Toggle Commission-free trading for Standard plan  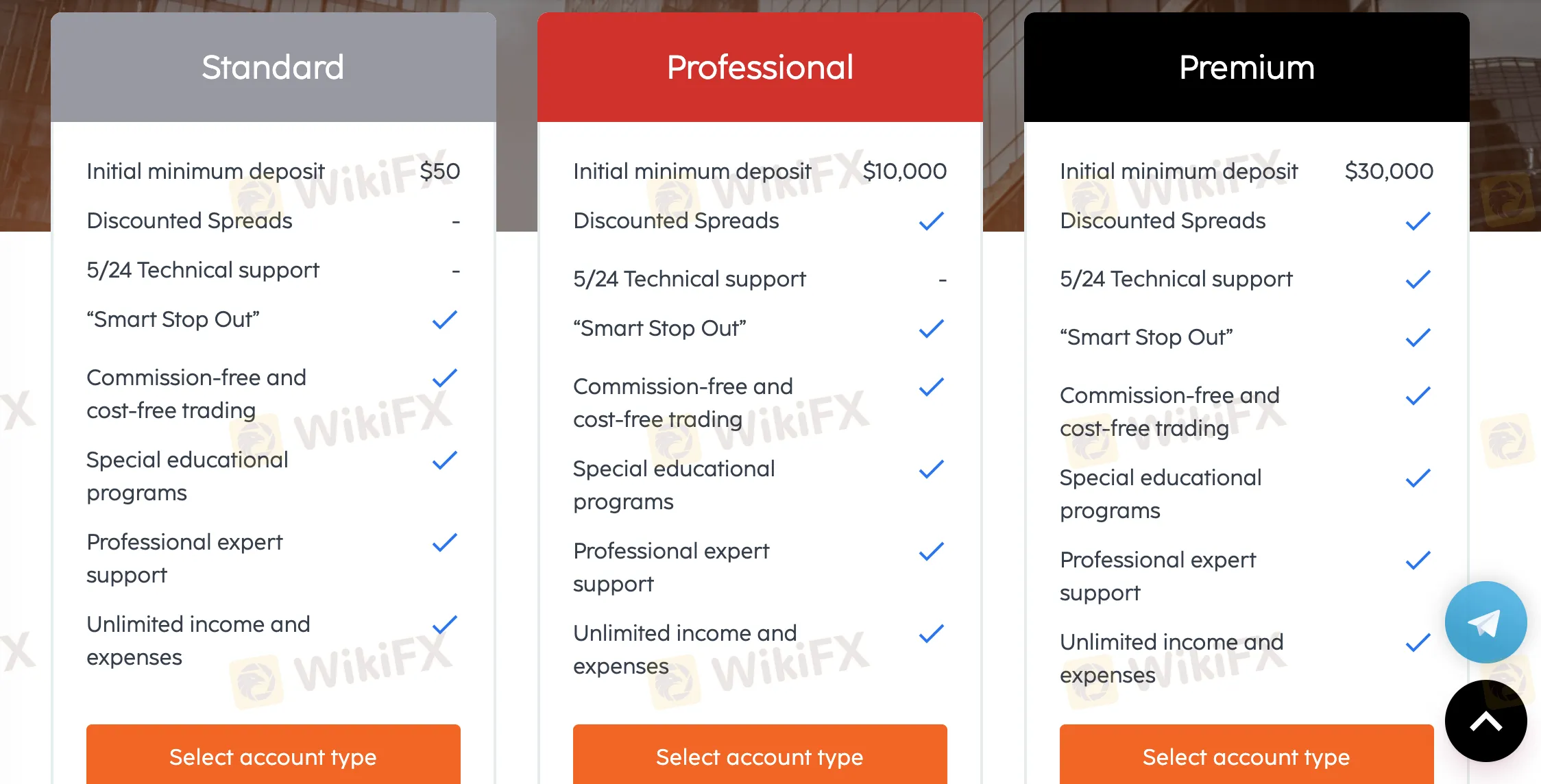[x=444, y=377]
